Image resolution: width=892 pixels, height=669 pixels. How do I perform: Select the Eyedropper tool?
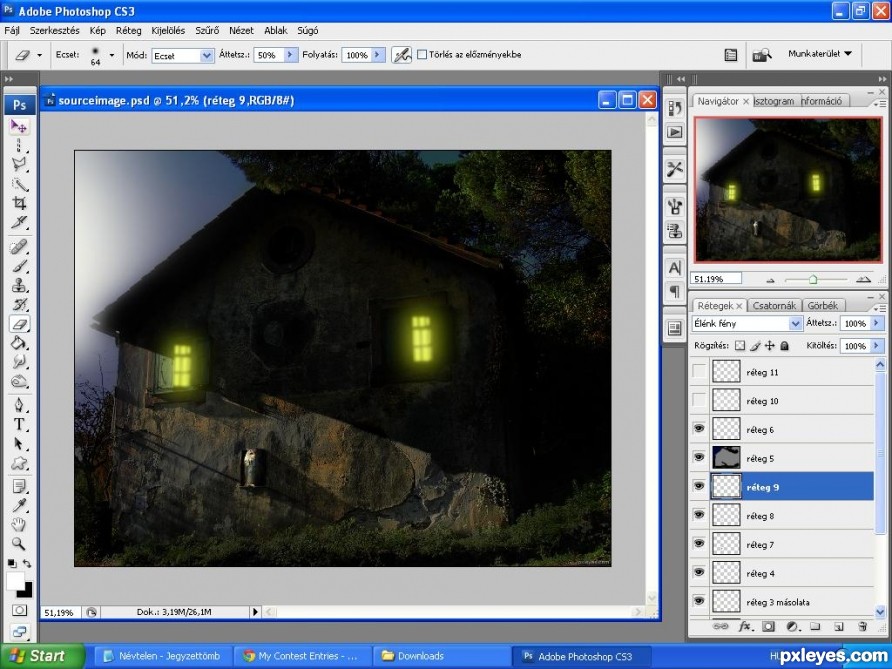click(19, 506)
